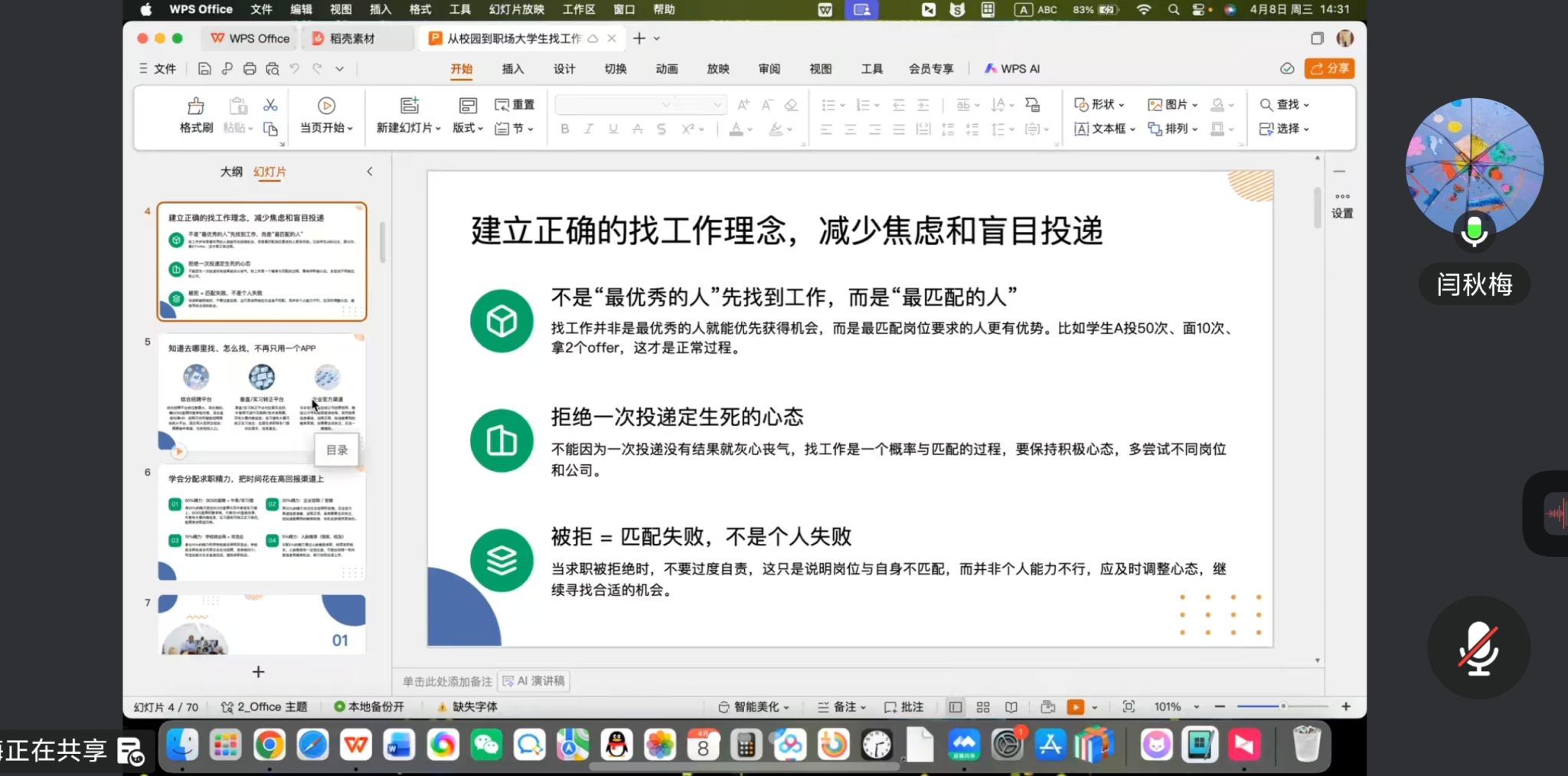Open the Layout (版式) dropdown

[468, 128]
